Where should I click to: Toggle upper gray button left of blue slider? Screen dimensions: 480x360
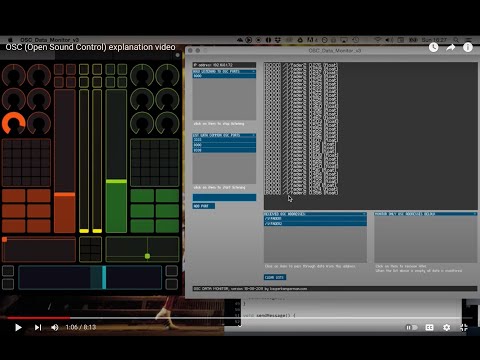8,271
